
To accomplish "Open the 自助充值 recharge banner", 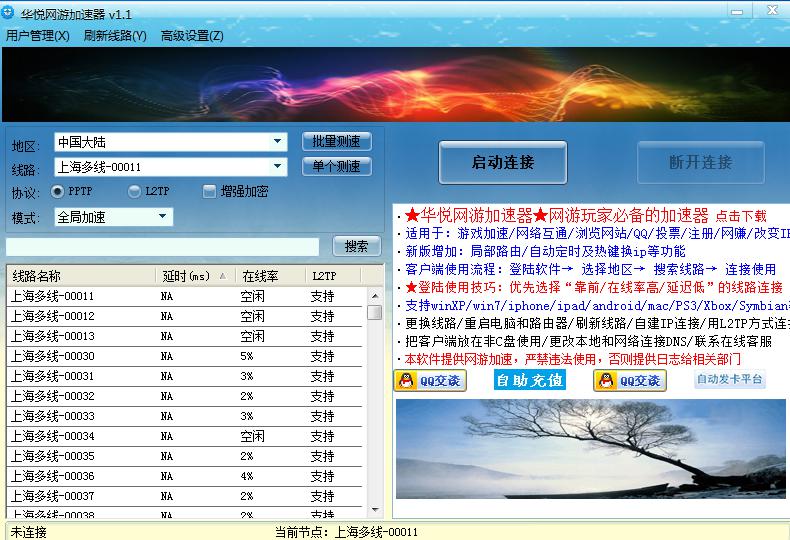I will click(x=529, y=380).
